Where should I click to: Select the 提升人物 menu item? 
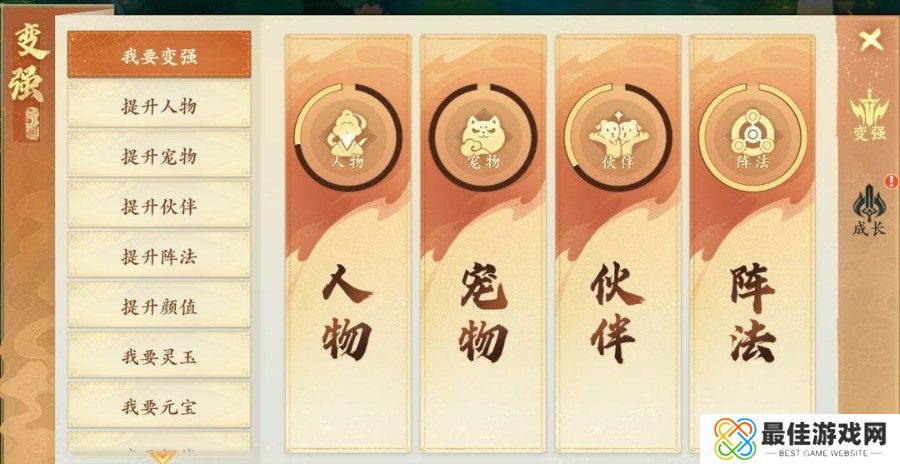[x=159, y=105]
